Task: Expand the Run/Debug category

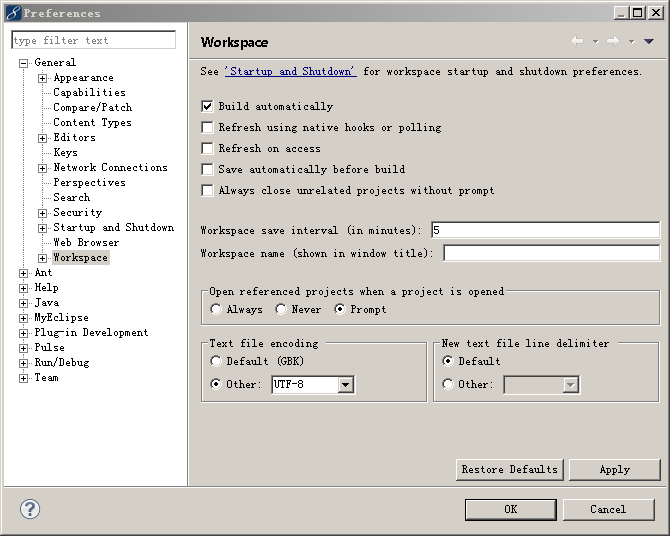Action: point(24,363)
